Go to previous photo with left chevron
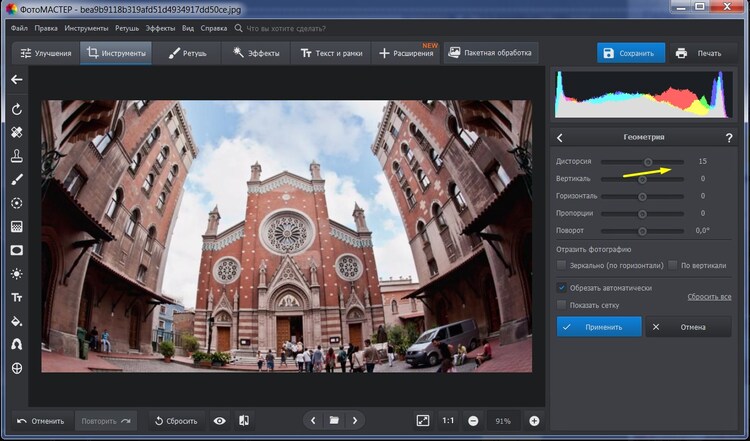The image size is (750, 441). pos(312,421)
